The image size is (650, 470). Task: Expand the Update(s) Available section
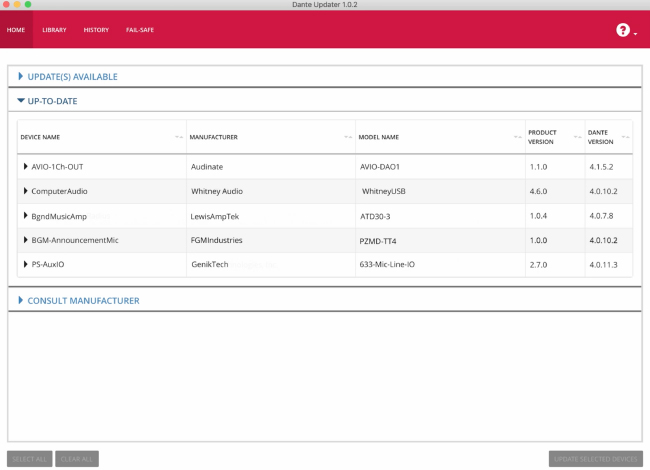click(21, 77)
